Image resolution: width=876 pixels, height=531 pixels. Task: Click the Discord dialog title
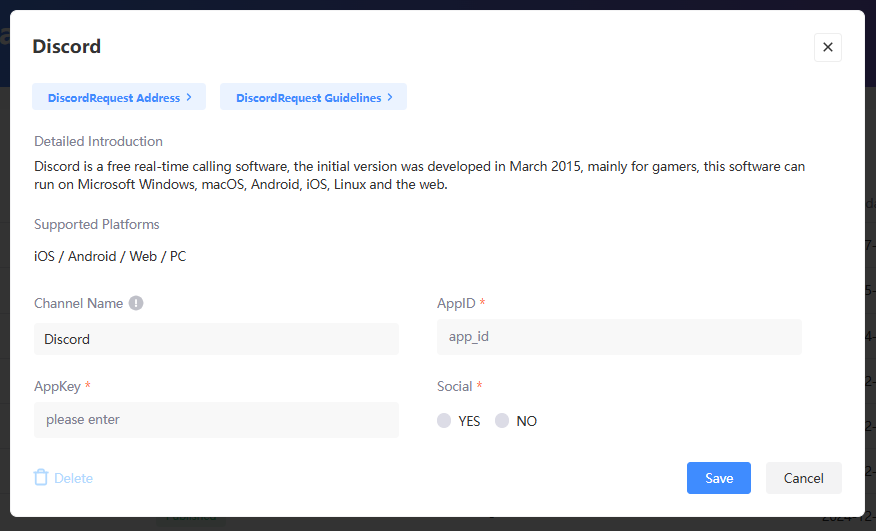(66, 46)
